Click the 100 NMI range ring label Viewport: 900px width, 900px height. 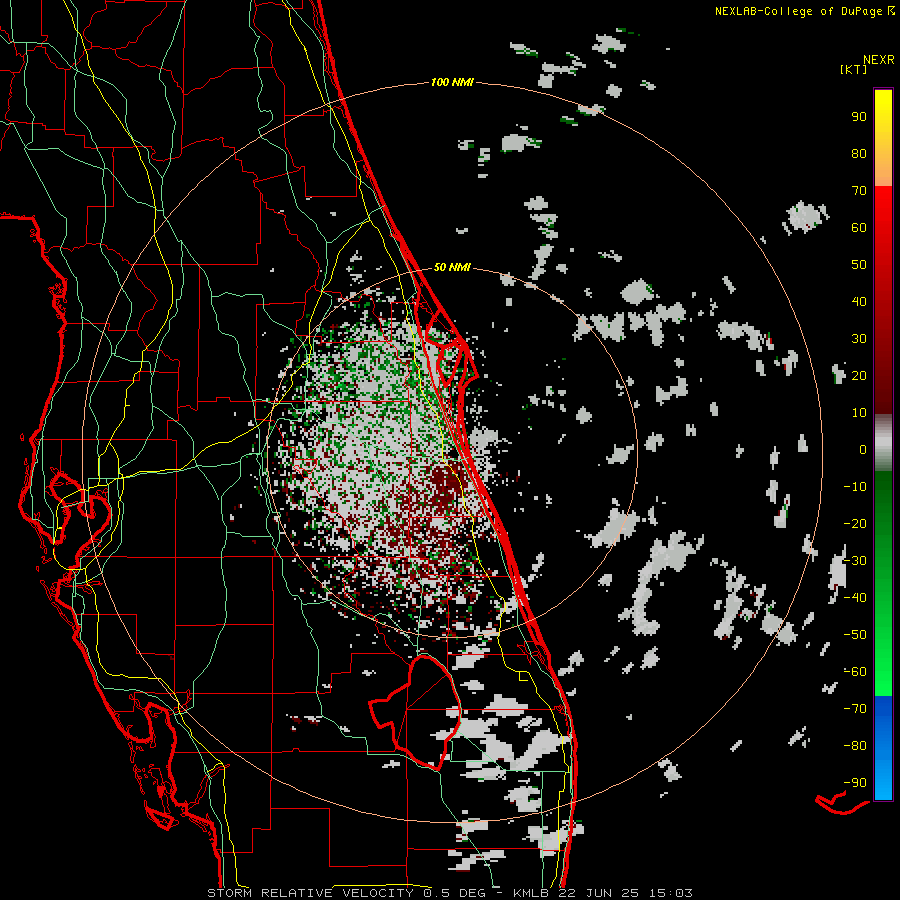pyautogui.click(x=452, y=83)
